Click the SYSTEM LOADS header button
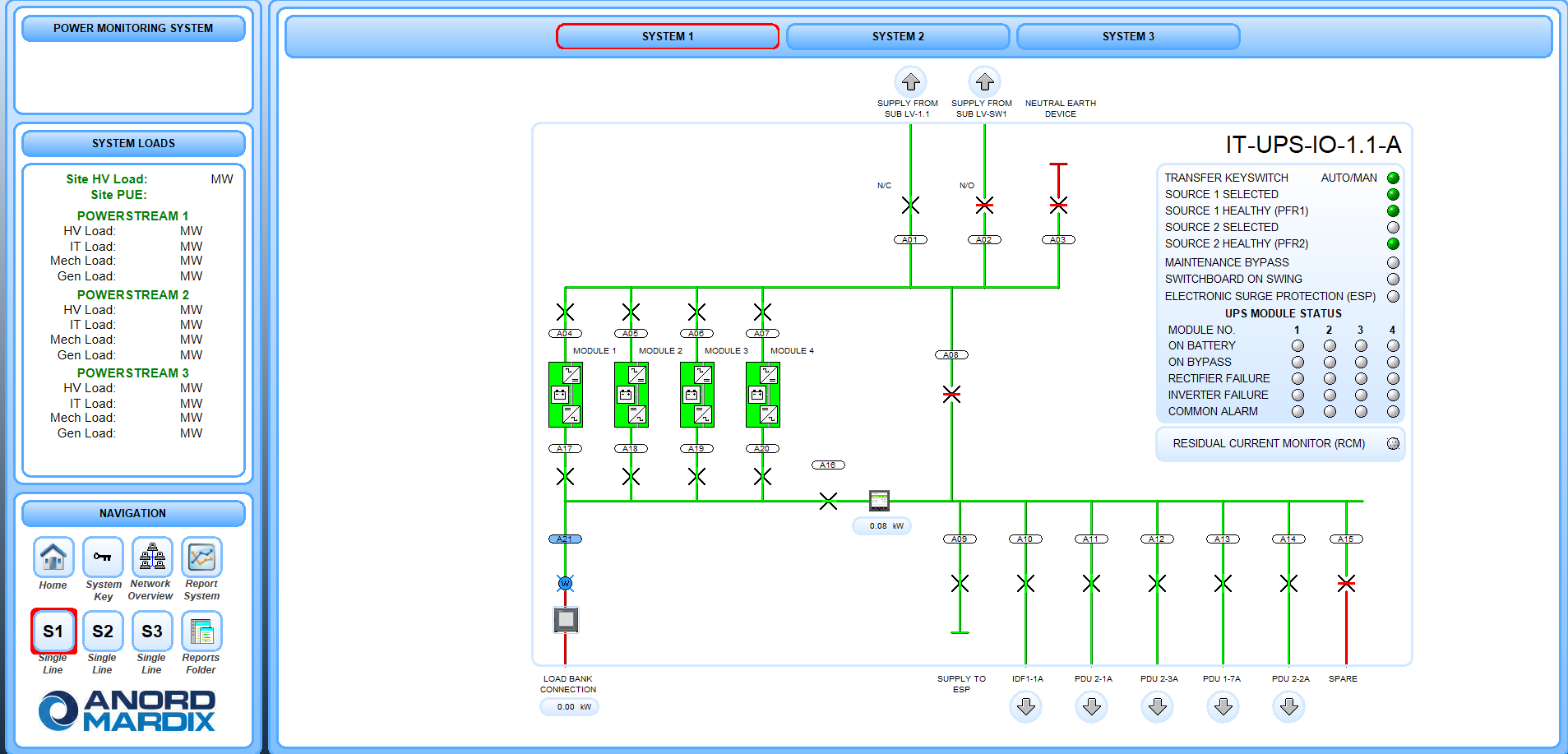Screen dimensions: 1568x754 tap(133, 143)
